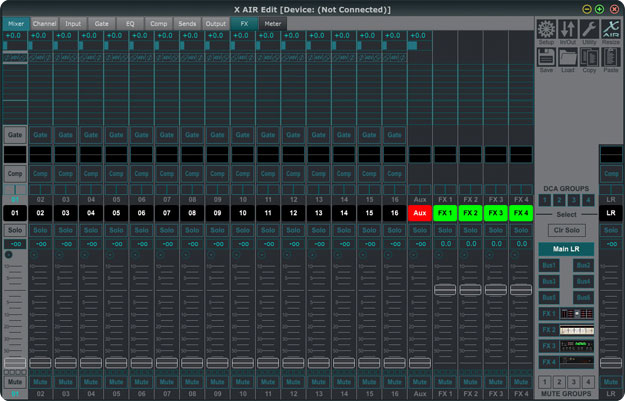625x401 pixels.
Task: Toggle Solo on channel 09
Action: [x=217, y=230]
